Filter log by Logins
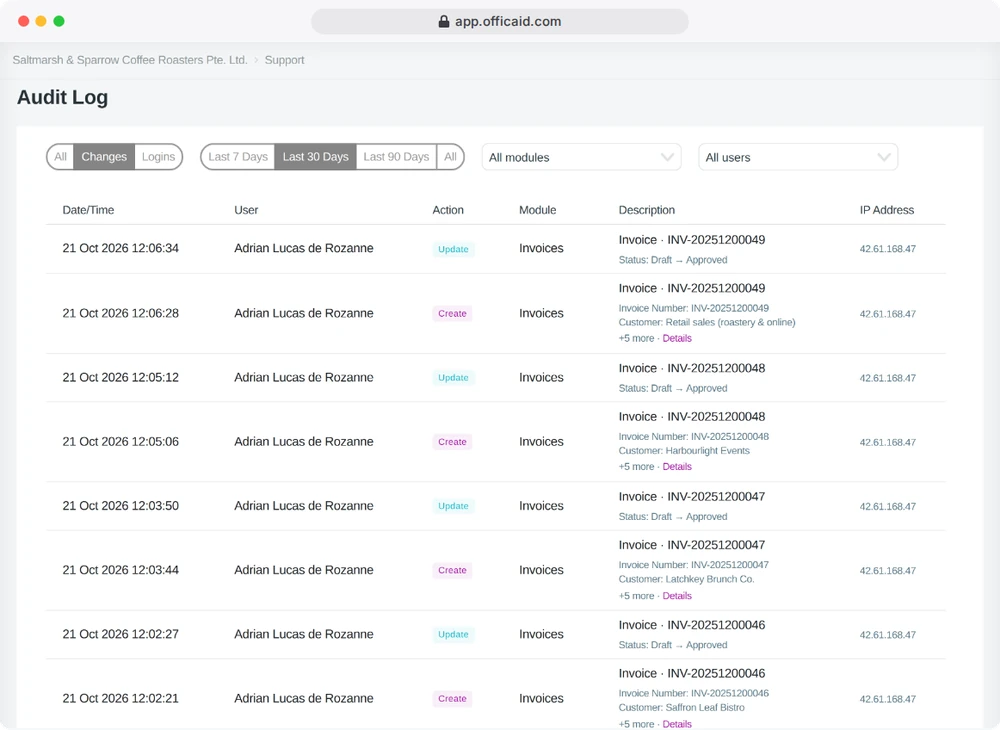Viewport: 1000px width, 730px height. point(158,157)
